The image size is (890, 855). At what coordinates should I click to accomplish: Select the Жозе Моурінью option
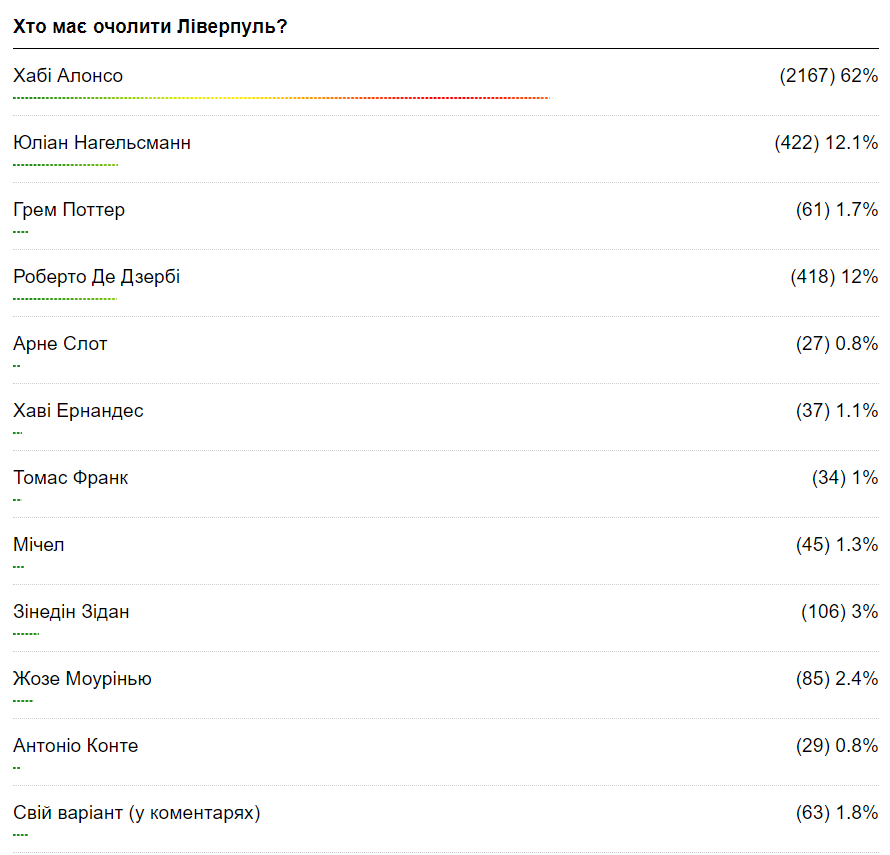pos(82,679)
